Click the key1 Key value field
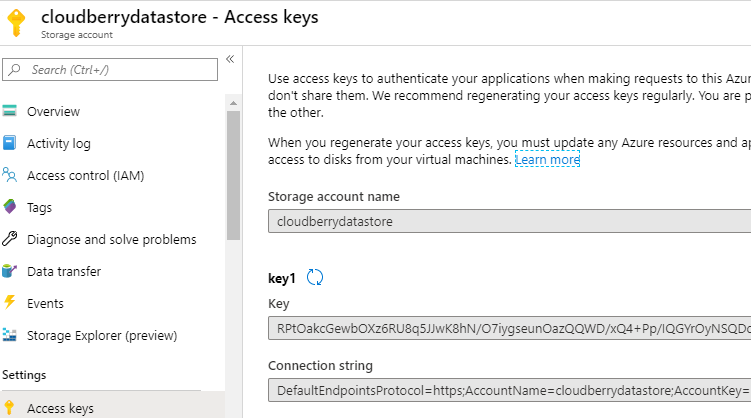The height and width of the screenshot is (418, 751). pyautogui.click(x=509, y=328)
